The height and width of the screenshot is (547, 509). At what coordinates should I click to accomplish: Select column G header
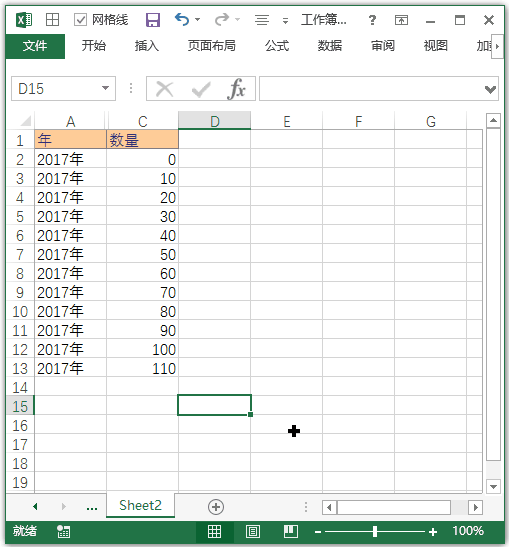[x=431, y=121]
